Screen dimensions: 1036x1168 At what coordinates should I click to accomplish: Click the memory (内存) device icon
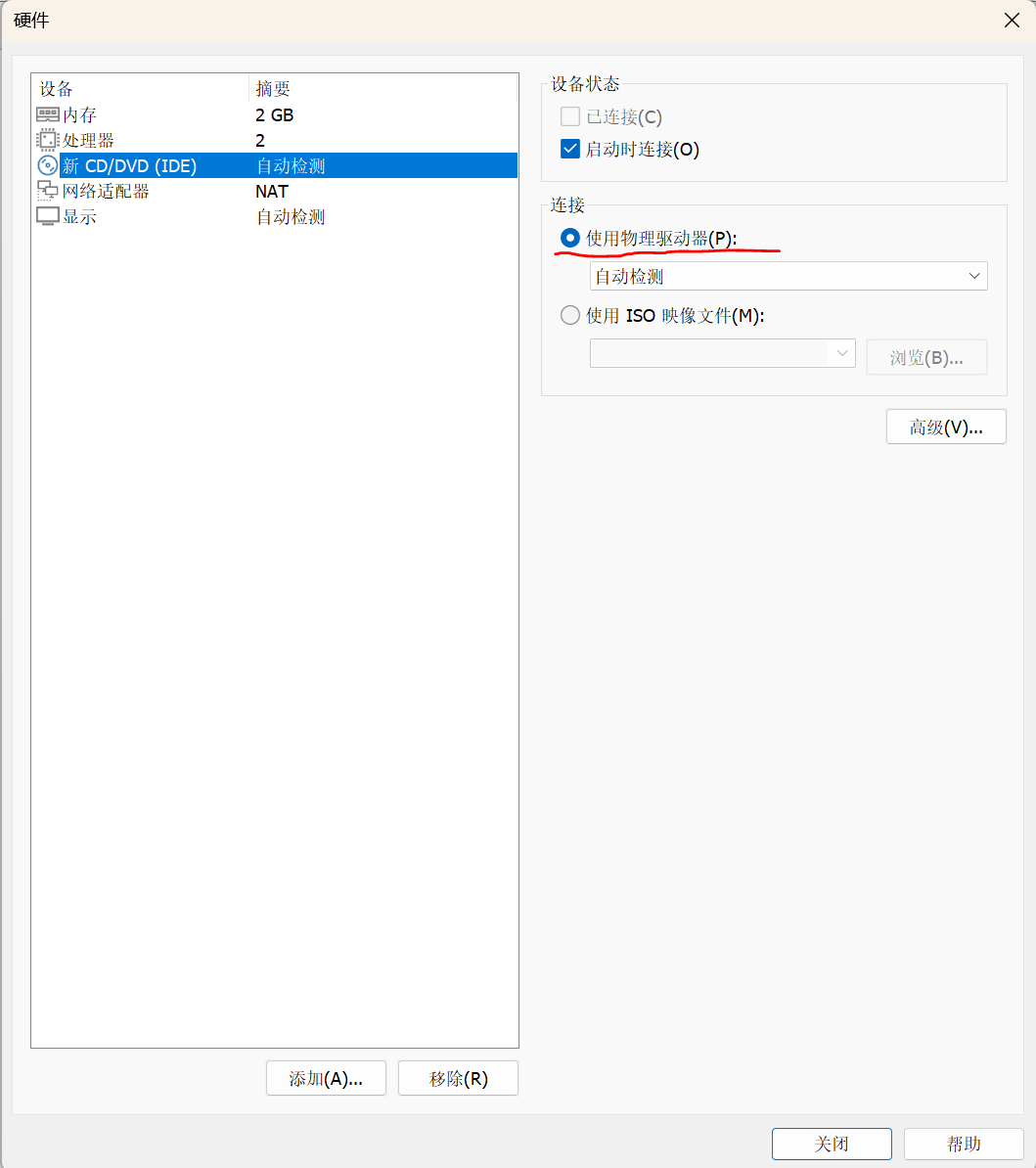click(48, 114)
